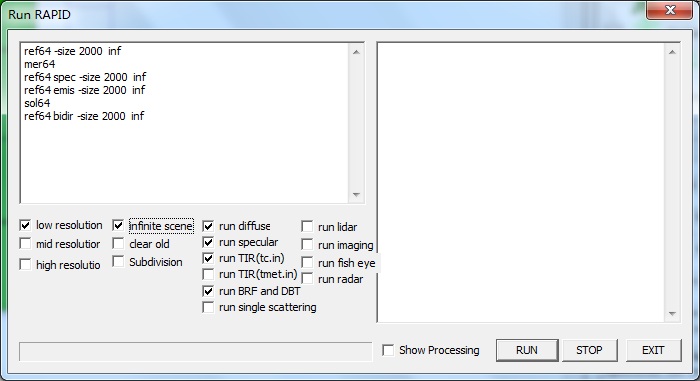The width and height of the screenshot is (700, 381).
Task: Click the RUN button
Action: click(x=527, y=350)
